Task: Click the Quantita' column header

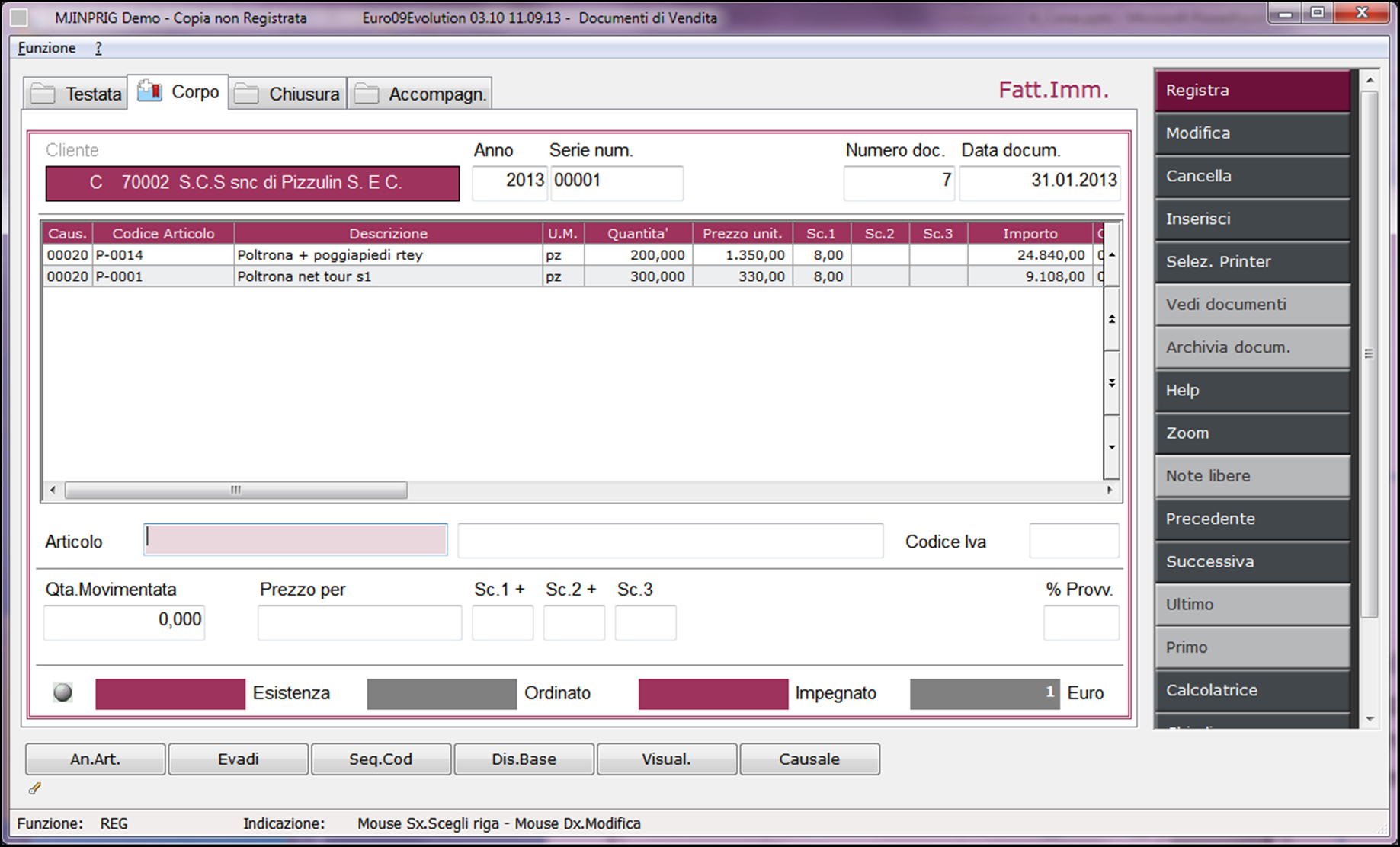Action: pos(638,234)
